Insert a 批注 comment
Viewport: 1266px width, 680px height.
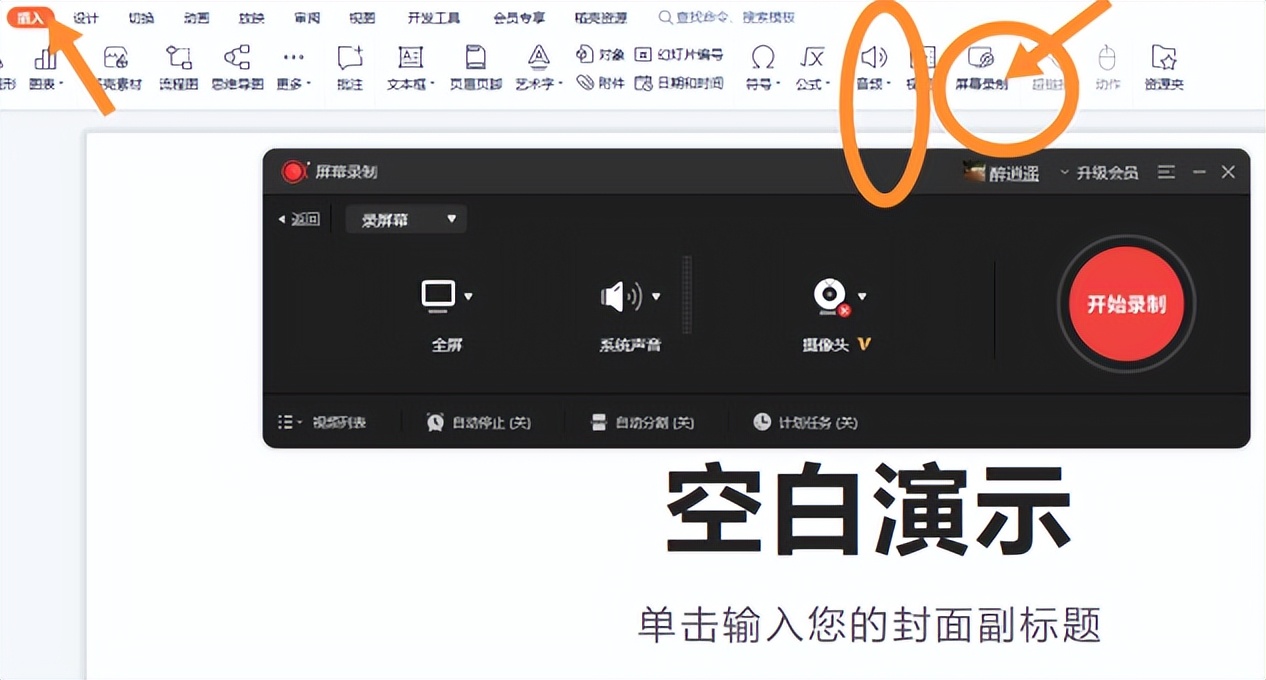348,65
